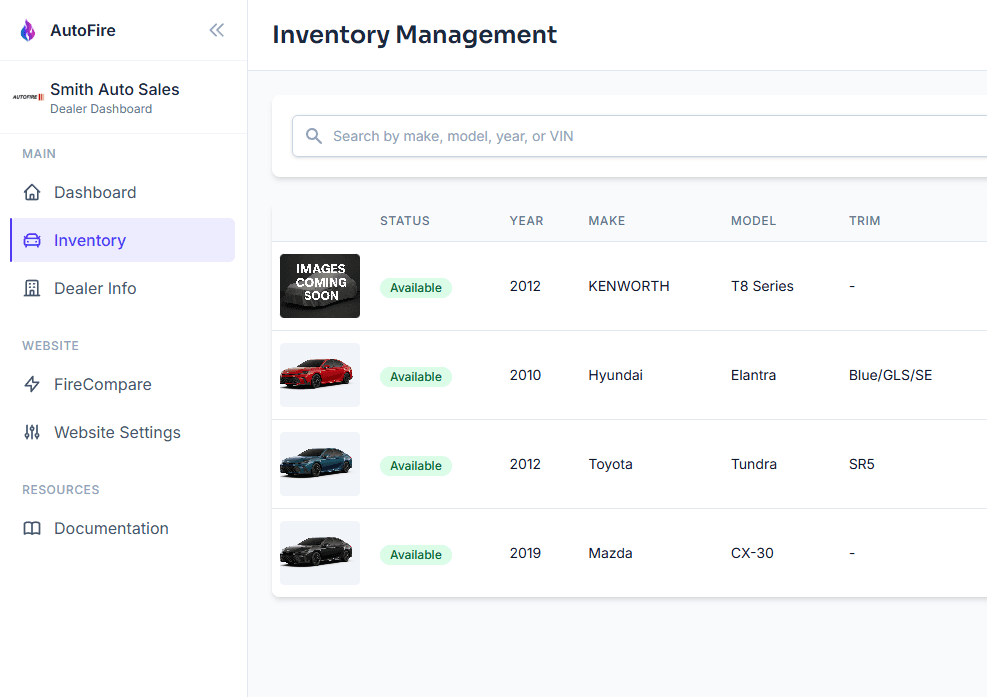Click the Smith Auto Sales dealer logo
987x697 pixels.
coord(28,97)
